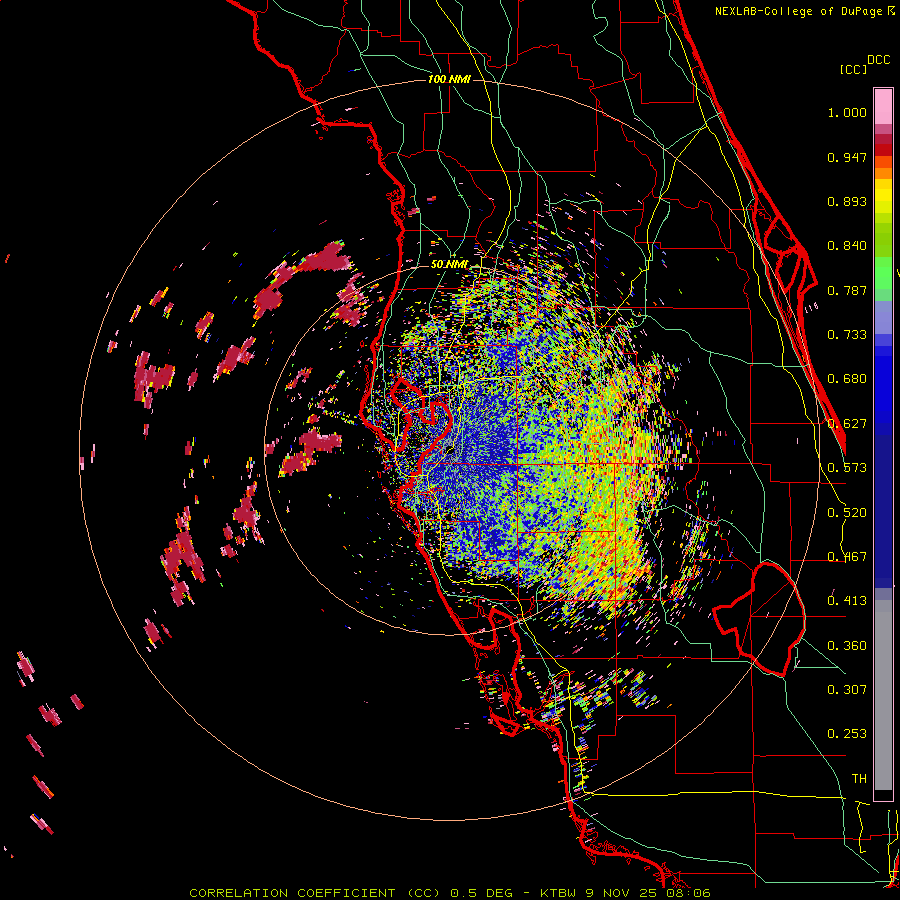Image resolution: width=900 pixels, height=900 pixels.
Task: Click the 0.5 DEG elevation text
Action: (480, 893)
